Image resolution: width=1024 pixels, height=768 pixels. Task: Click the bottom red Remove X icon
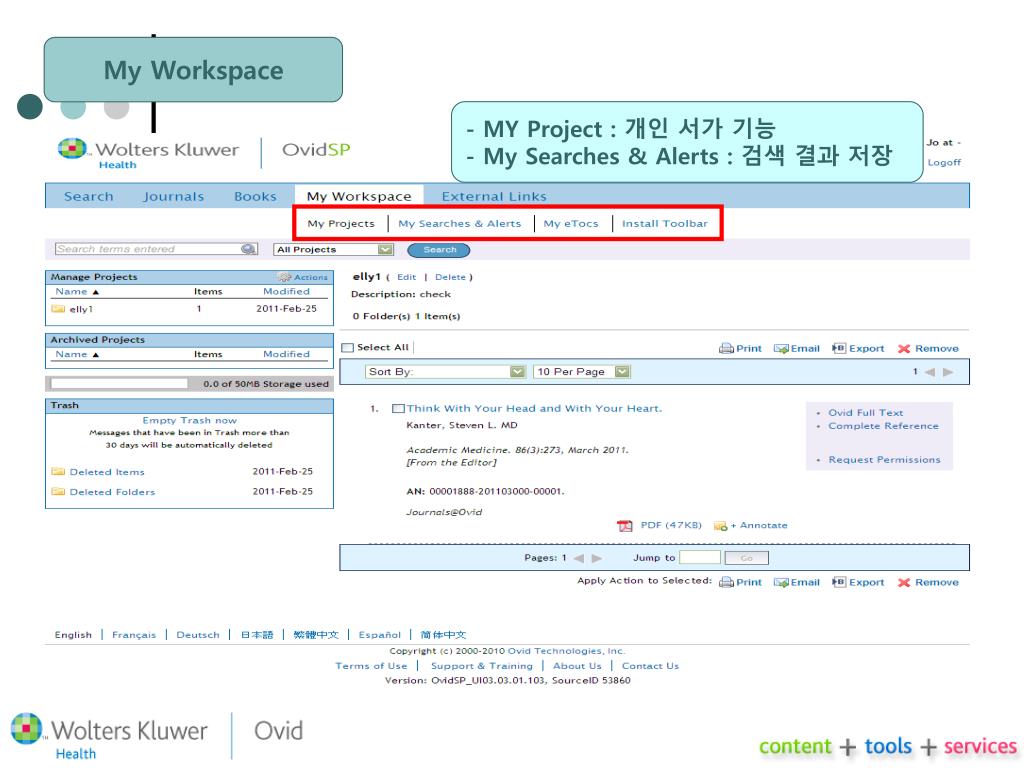[x=904, y=583]
